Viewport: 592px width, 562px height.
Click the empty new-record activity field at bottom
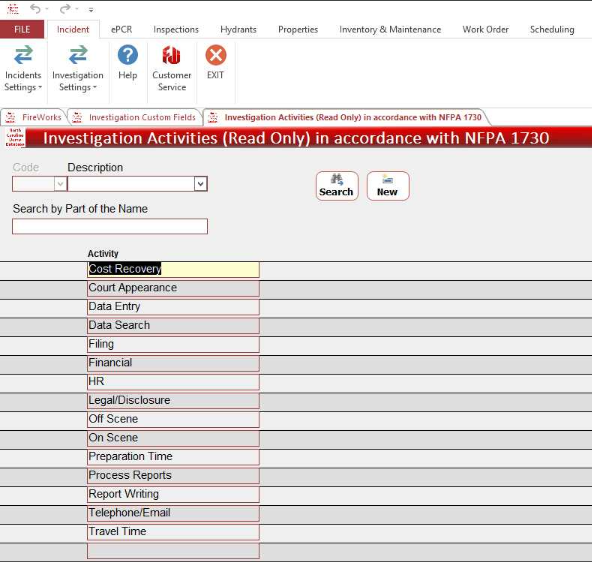pos(173,551)
